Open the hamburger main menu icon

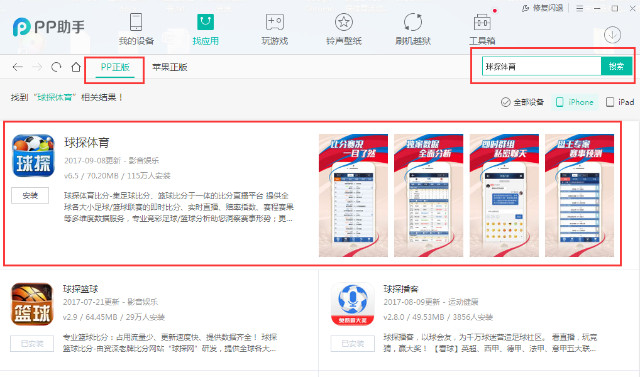click(579, 8)
